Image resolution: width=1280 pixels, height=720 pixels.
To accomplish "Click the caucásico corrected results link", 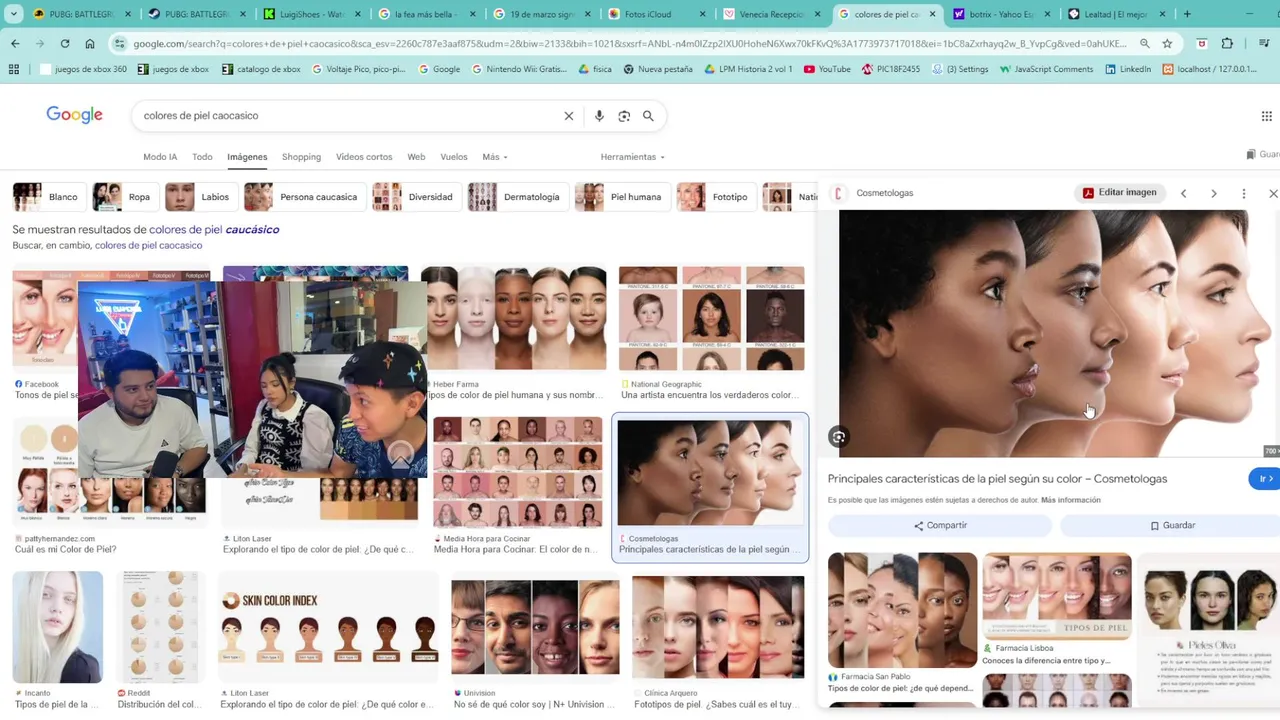I will pyautogui.click(x=214, y=229).
